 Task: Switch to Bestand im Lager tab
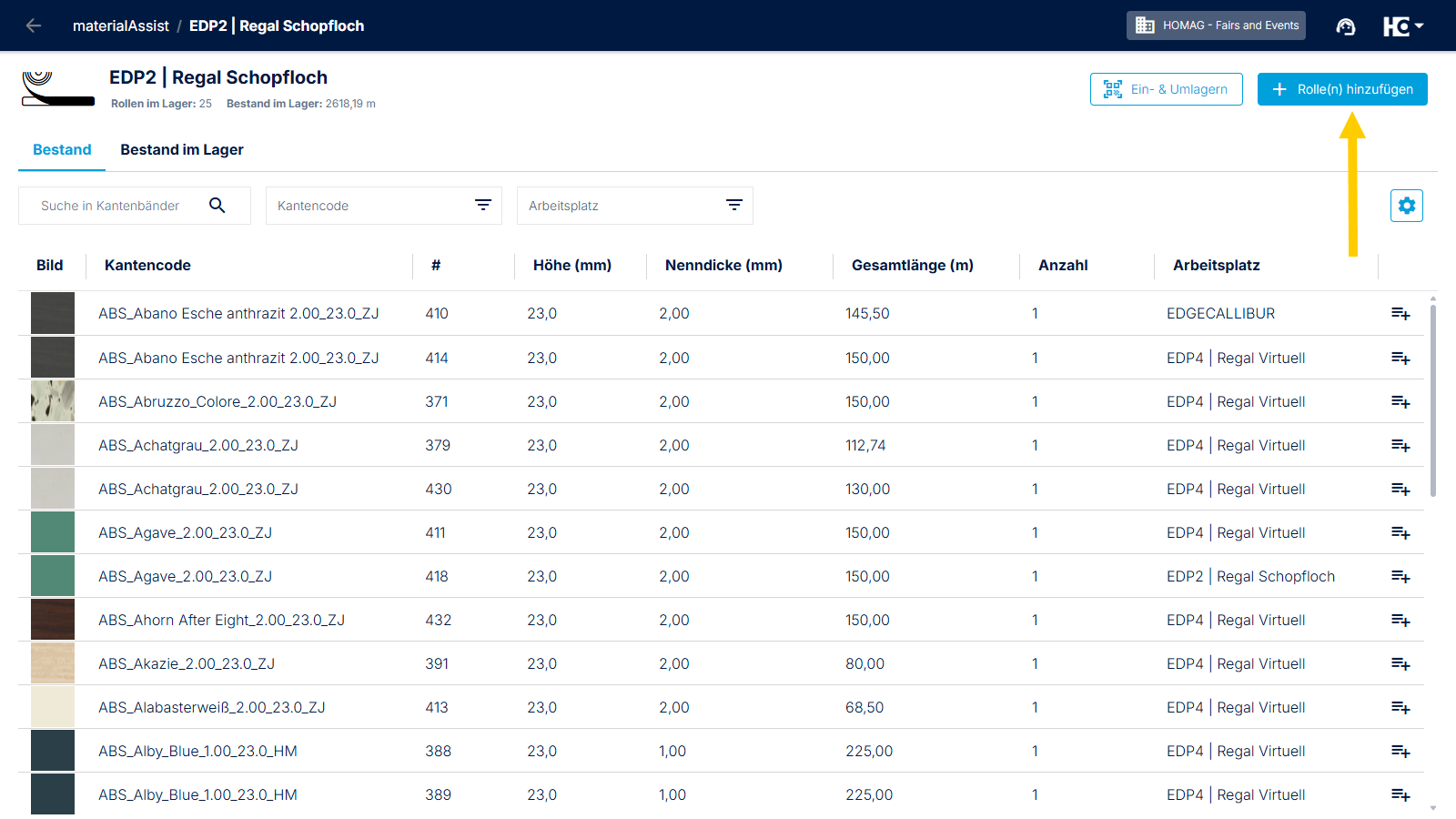click(182, 149)
